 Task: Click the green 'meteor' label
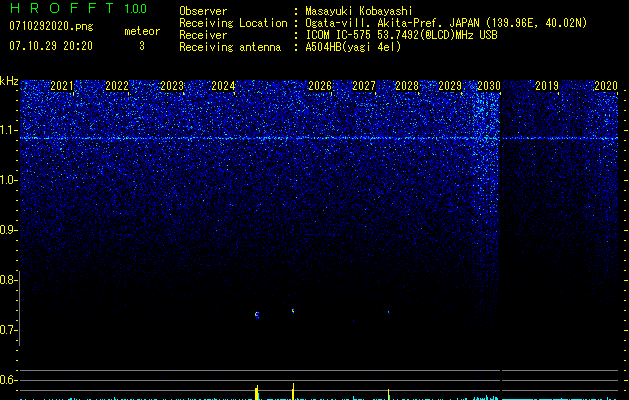click(142, 31)
